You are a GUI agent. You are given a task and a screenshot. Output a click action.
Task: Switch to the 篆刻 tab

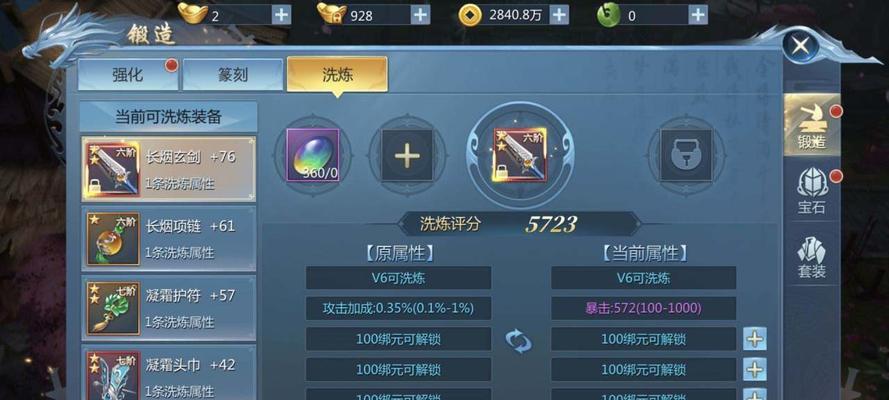[232, 74]
